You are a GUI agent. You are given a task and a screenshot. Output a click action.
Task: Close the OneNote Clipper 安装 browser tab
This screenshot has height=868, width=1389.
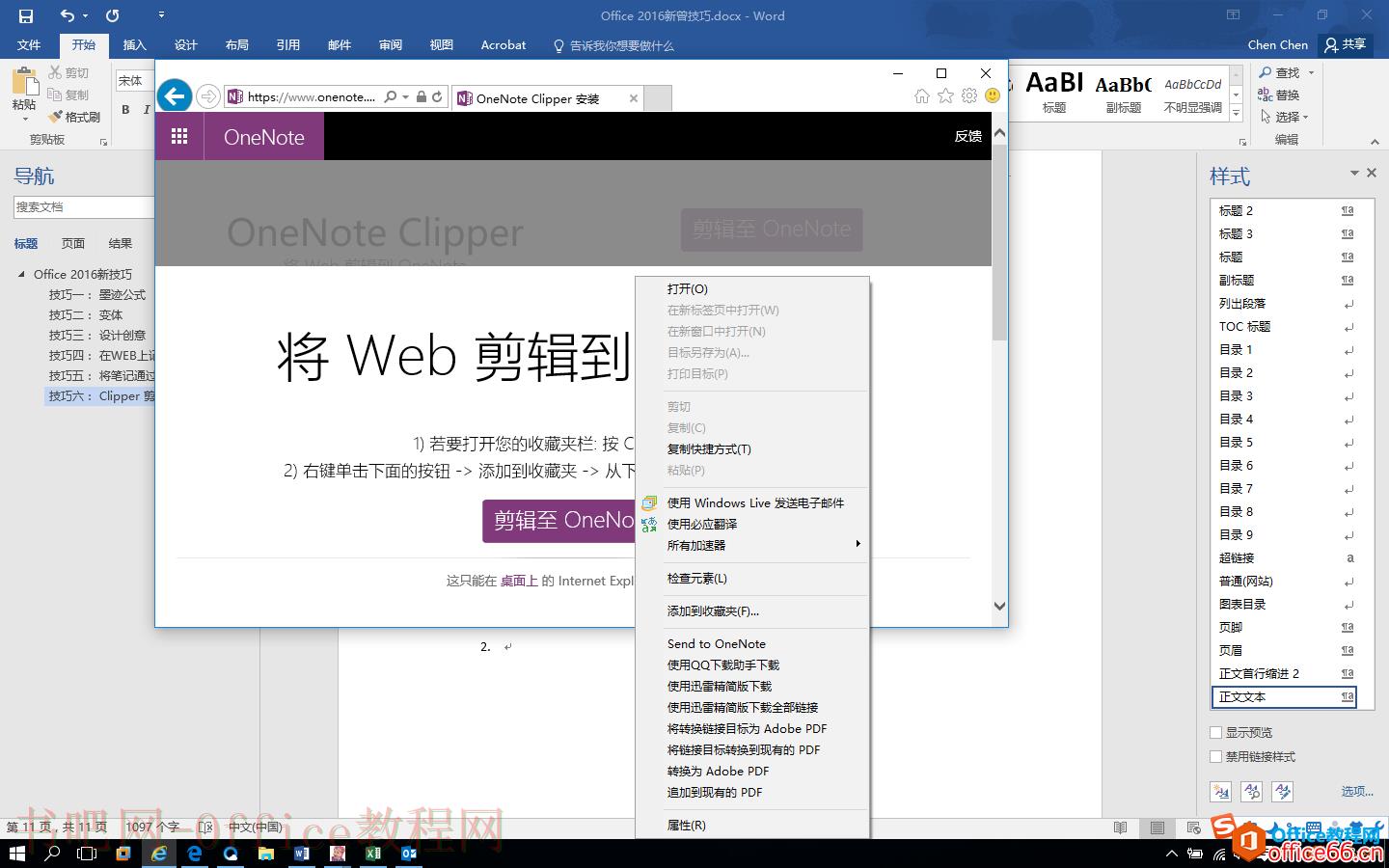(634, 98)
